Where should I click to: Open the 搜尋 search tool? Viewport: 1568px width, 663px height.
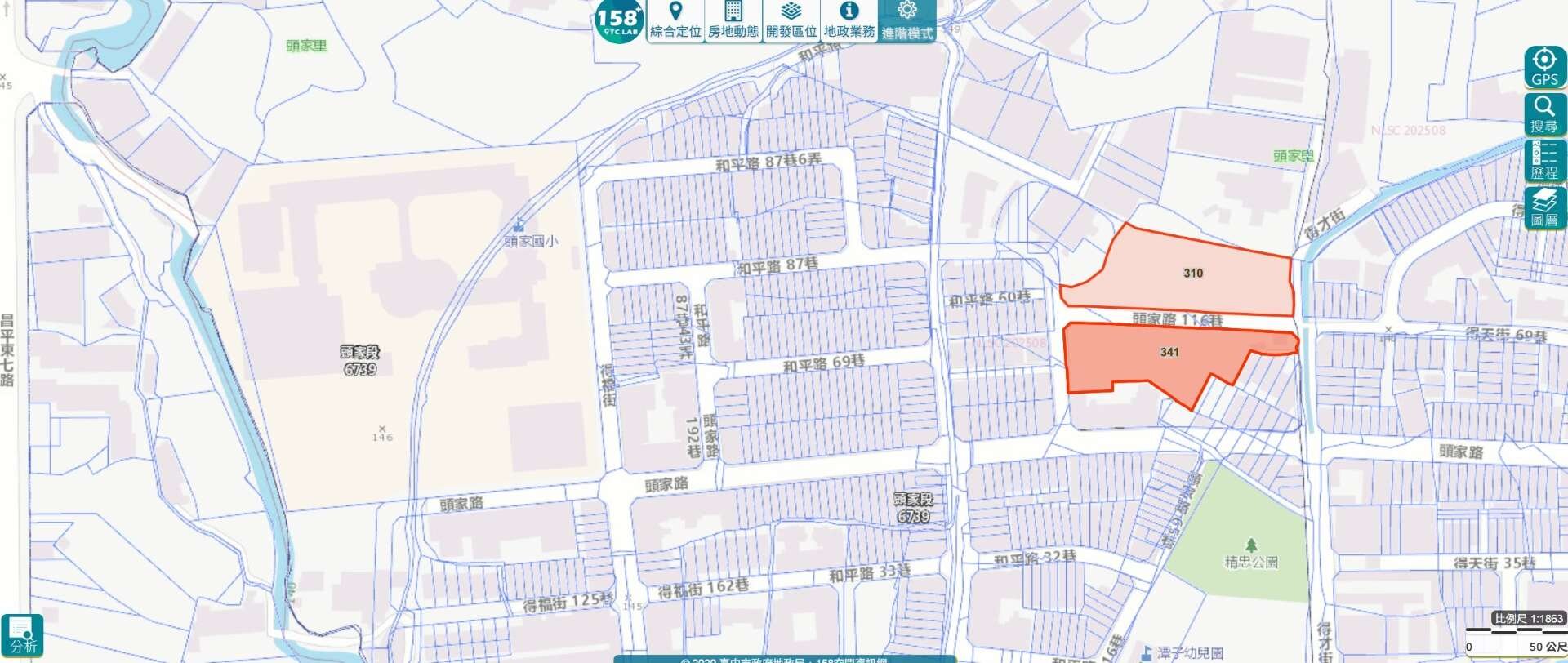click(x=1544, y=113)
